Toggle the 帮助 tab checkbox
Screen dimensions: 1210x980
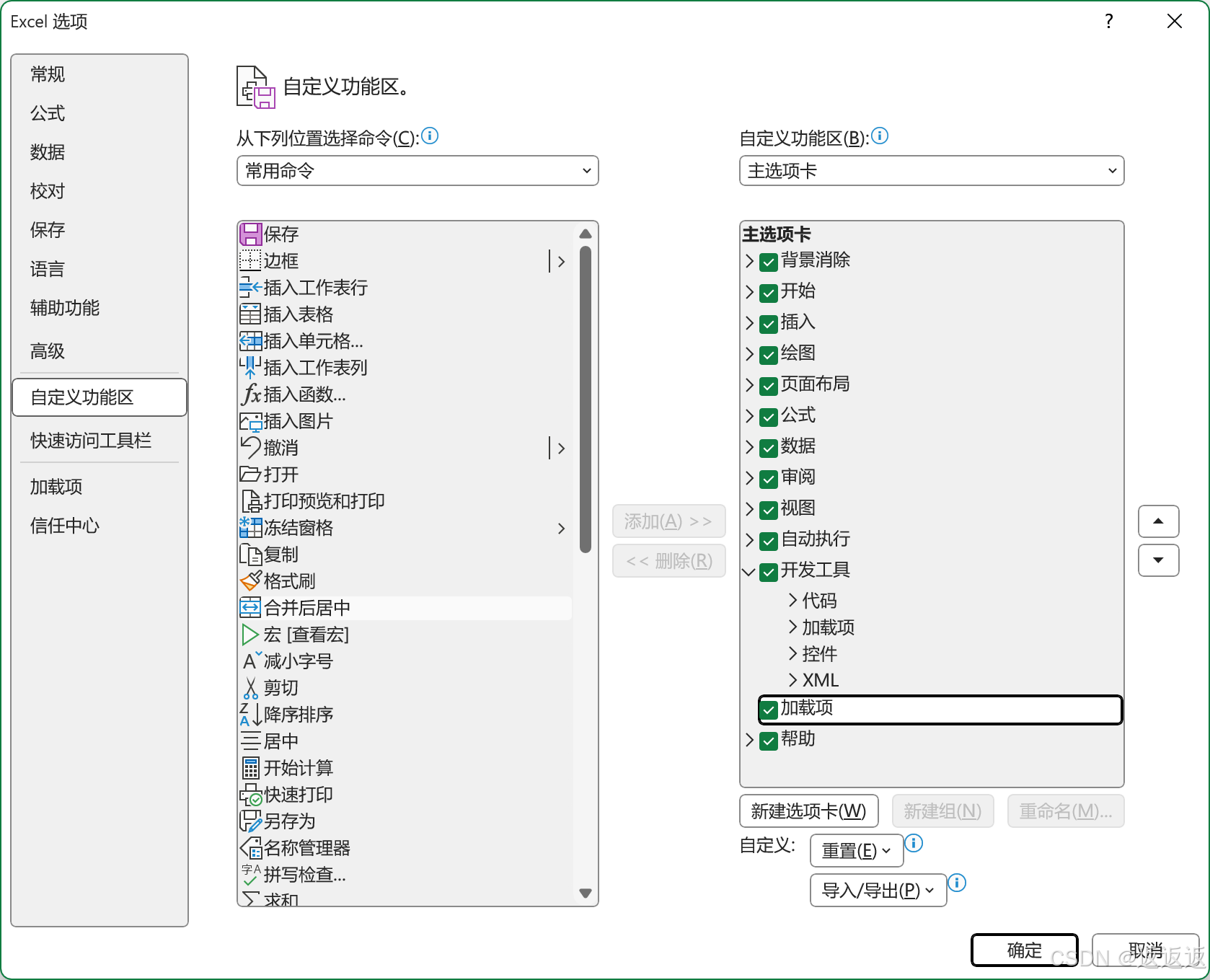769,740
